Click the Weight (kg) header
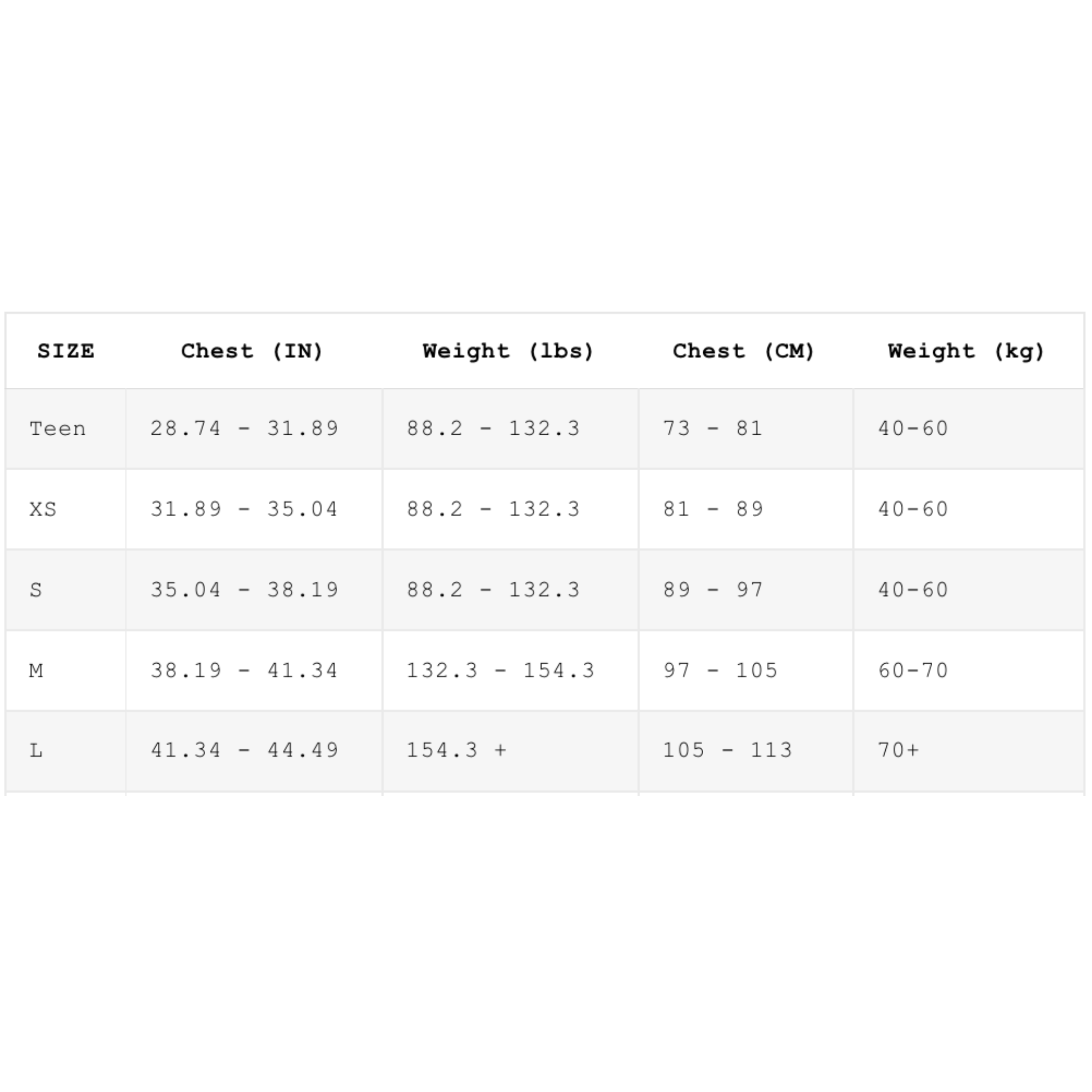The width and height of the screenshot is (1092, 1092). click(x=967, y=351)
